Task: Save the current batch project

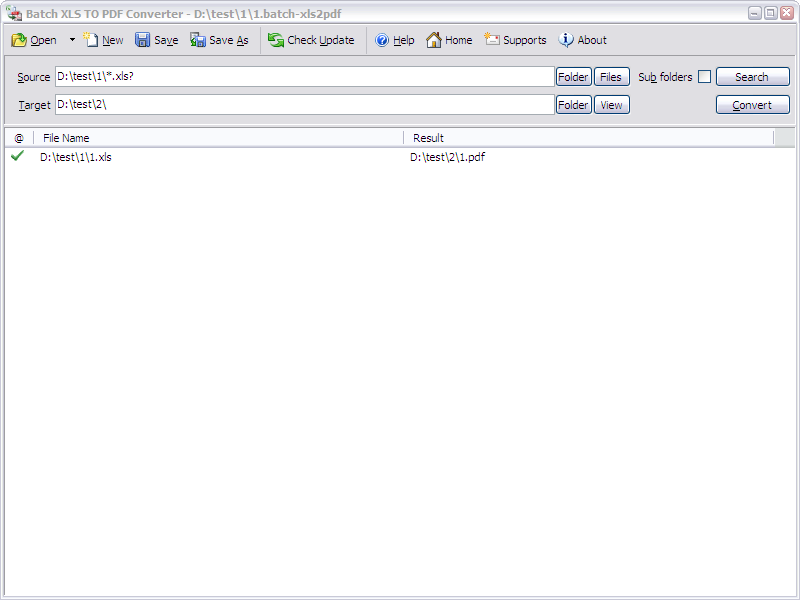Action: pos(156,40)
